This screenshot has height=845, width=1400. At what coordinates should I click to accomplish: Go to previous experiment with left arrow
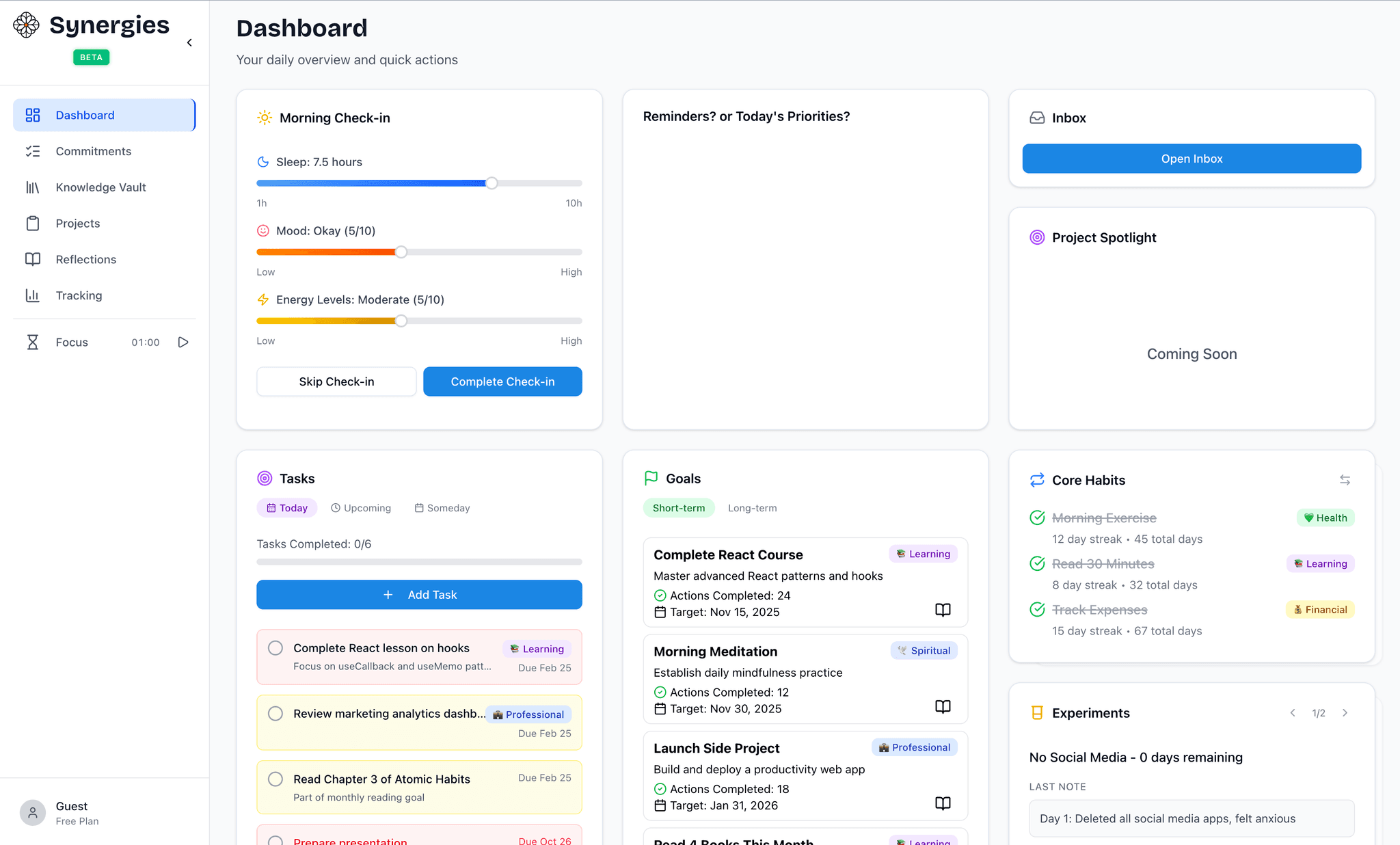tap(1293, 712)
